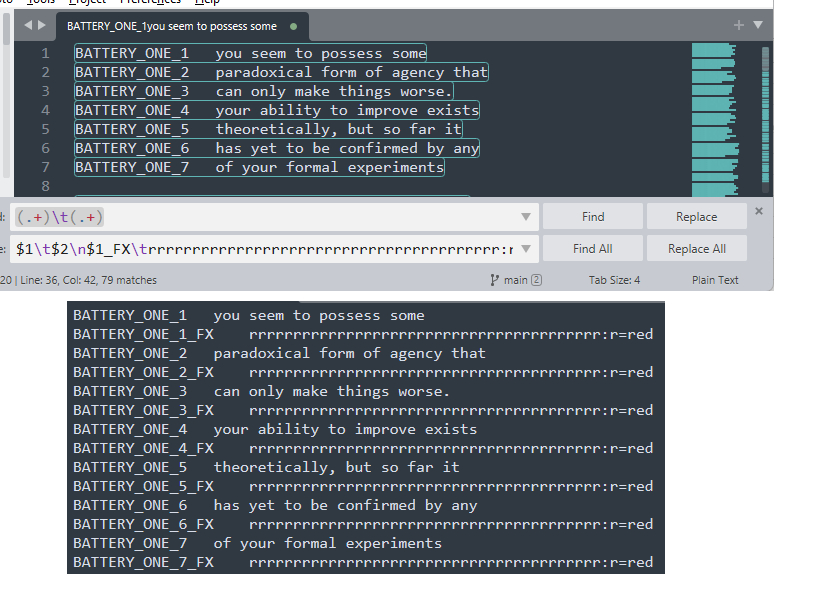Image resolution: width=827 pixels, height=613 pixels.
Task: Click the next tab right arrow
Action: [41, 25]
